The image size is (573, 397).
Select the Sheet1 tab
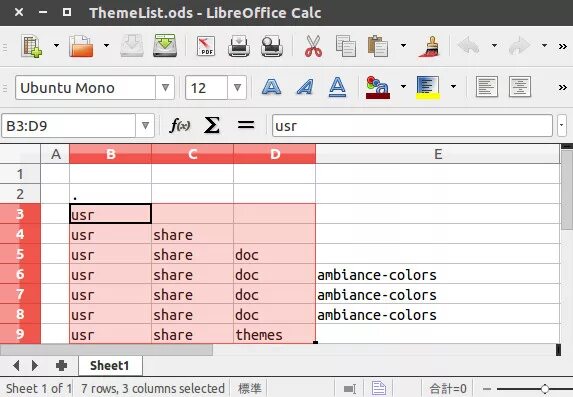[x=110, y=365]
